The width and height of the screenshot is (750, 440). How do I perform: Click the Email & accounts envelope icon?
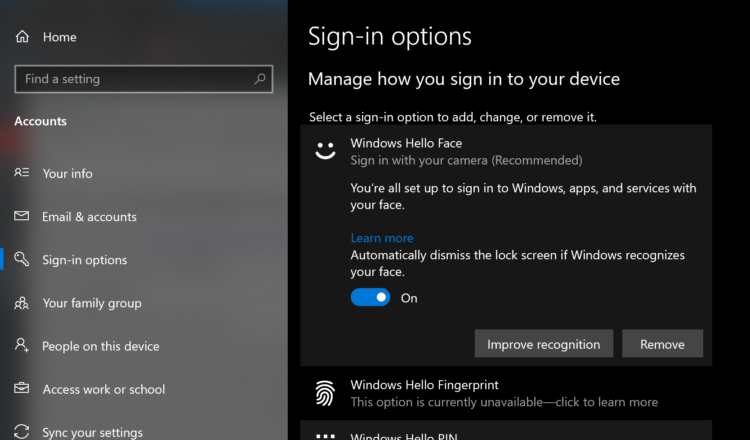22,217
